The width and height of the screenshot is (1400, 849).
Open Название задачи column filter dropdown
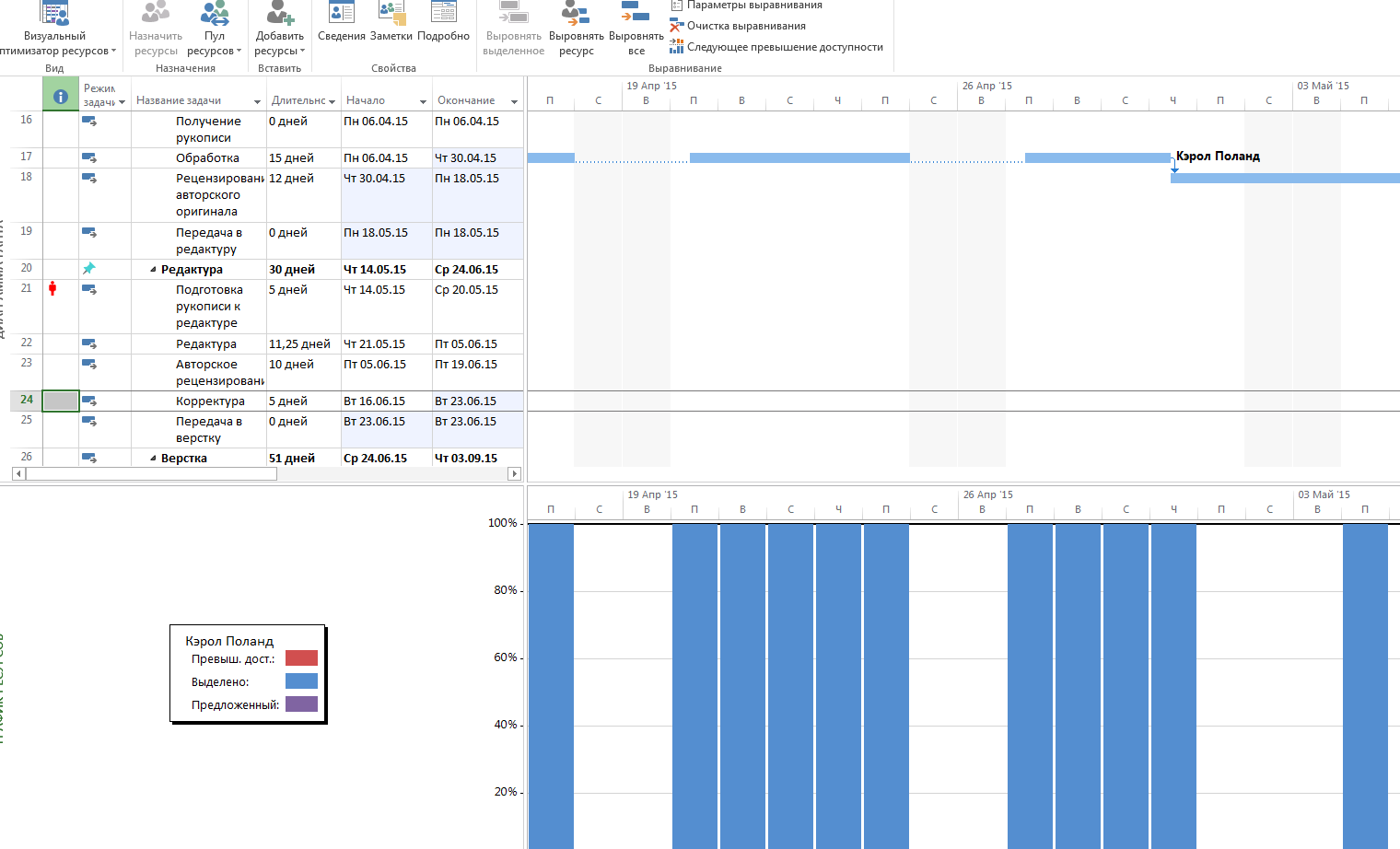[257, 102]
